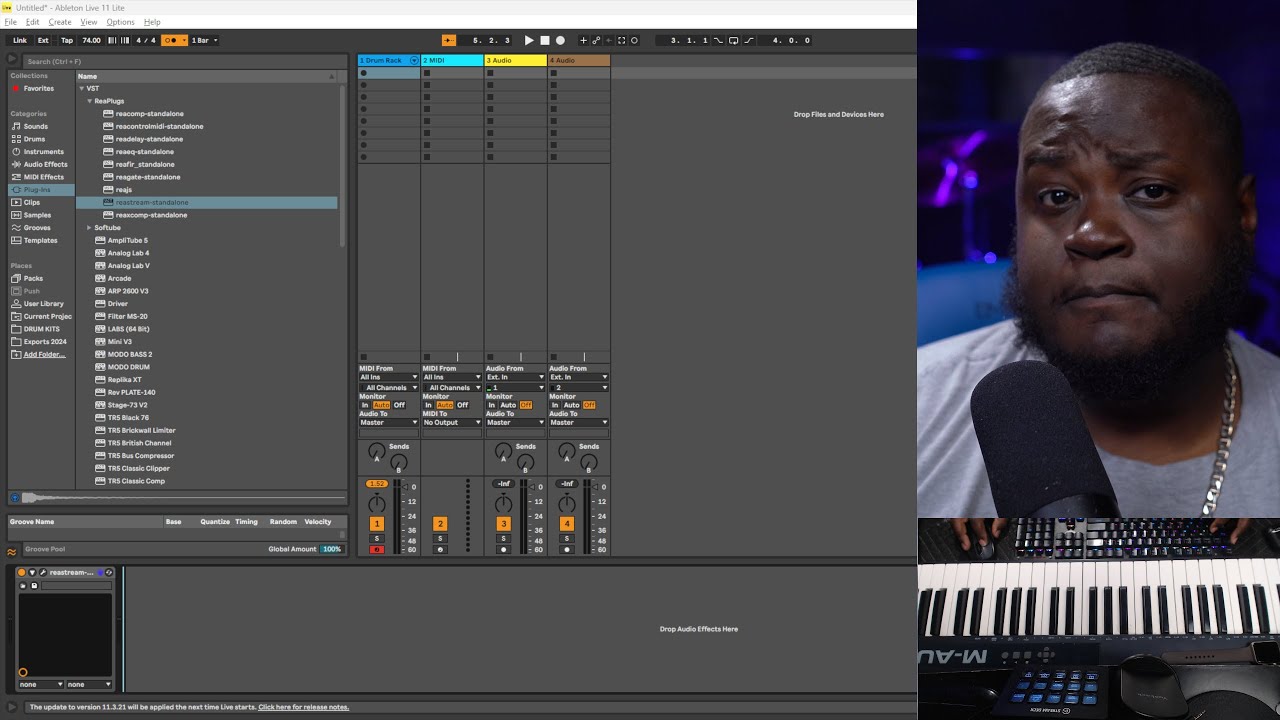The width and height of the screenshot is (1280, 720).
Task: Open the File menu
Action: (11, 22)
